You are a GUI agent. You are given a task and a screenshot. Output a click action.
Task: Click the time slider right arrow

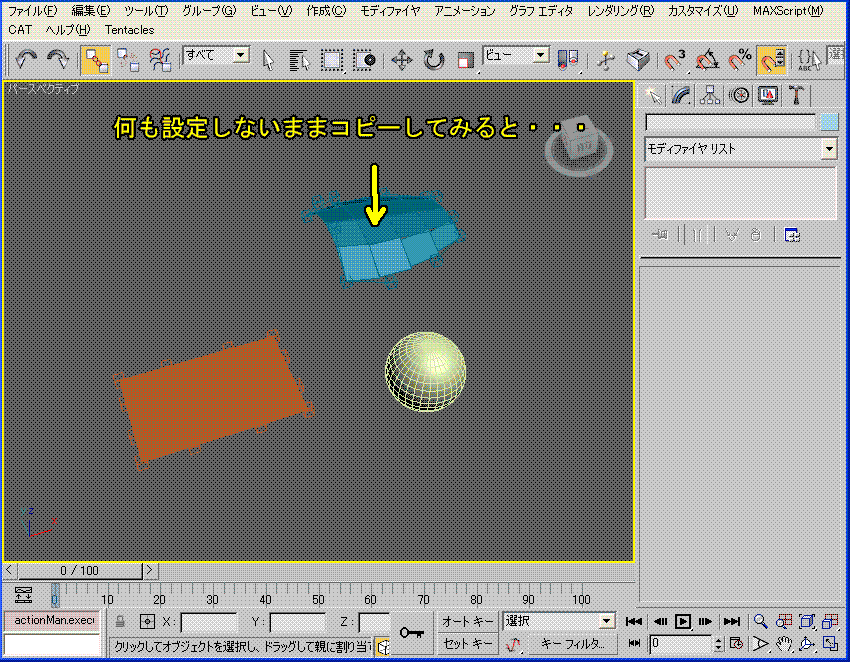click(x=150, y=570)
